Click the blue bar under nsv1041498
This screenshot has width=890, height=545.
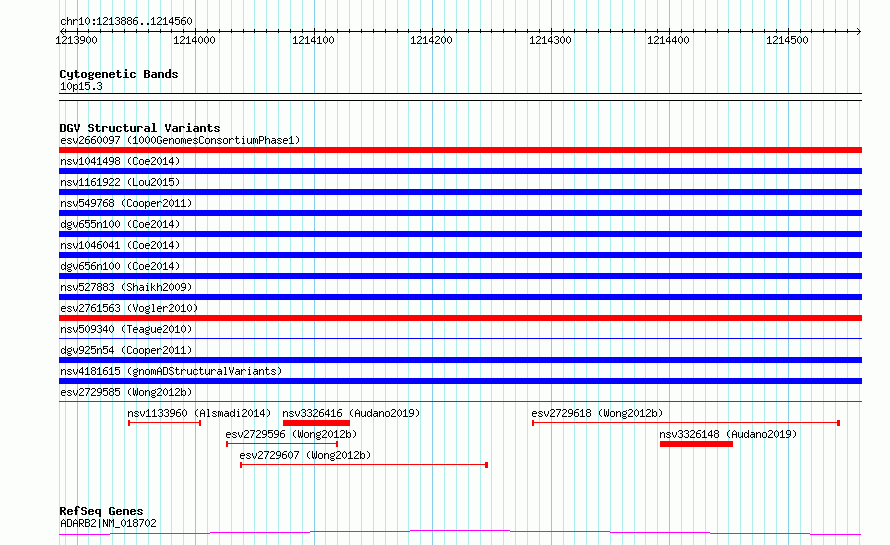460,171
